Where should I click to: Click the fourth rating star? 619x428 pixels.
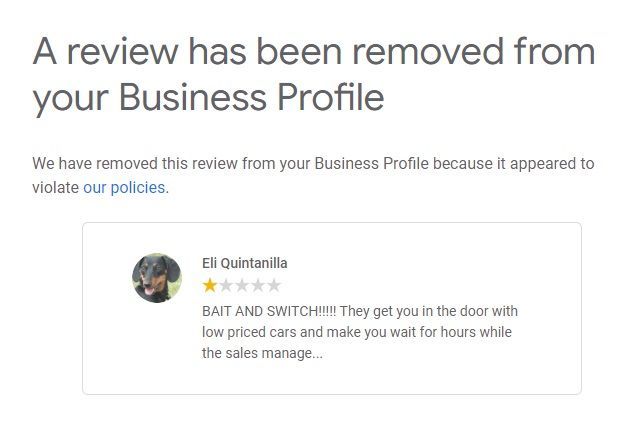(x=257, y=286)
